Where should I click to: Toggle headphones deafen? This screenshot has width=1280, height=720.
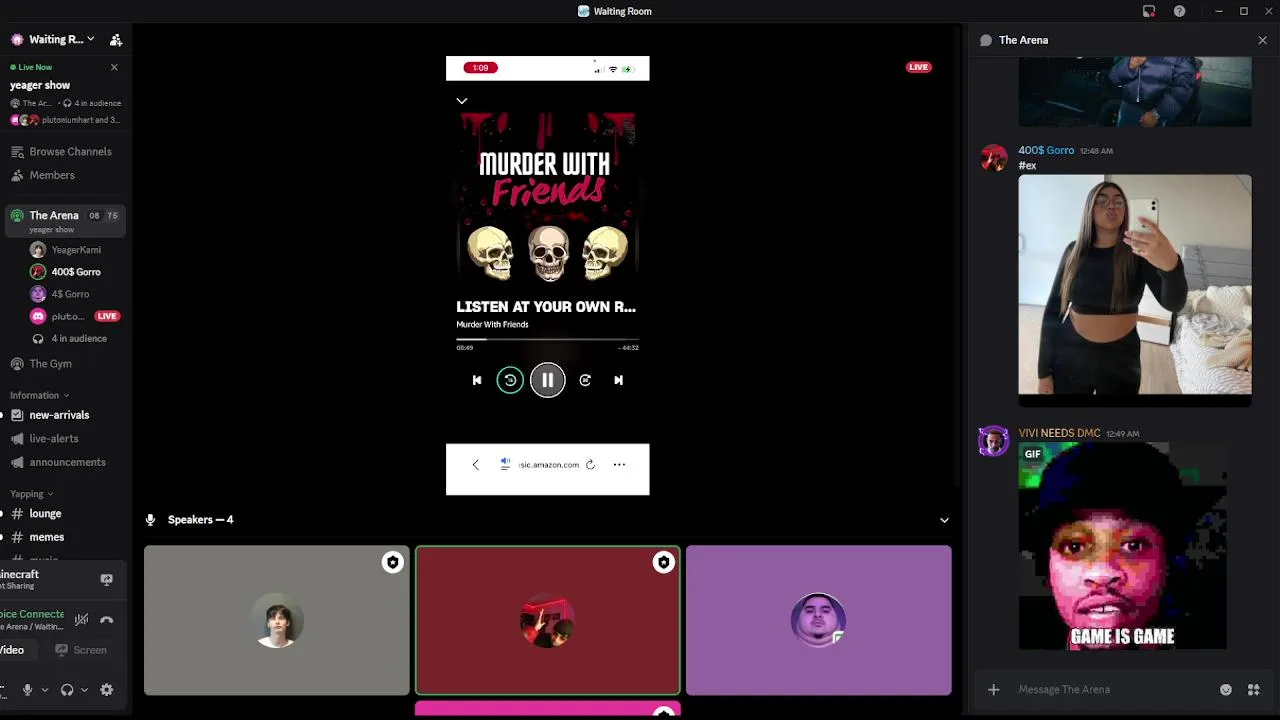(67, 690)
